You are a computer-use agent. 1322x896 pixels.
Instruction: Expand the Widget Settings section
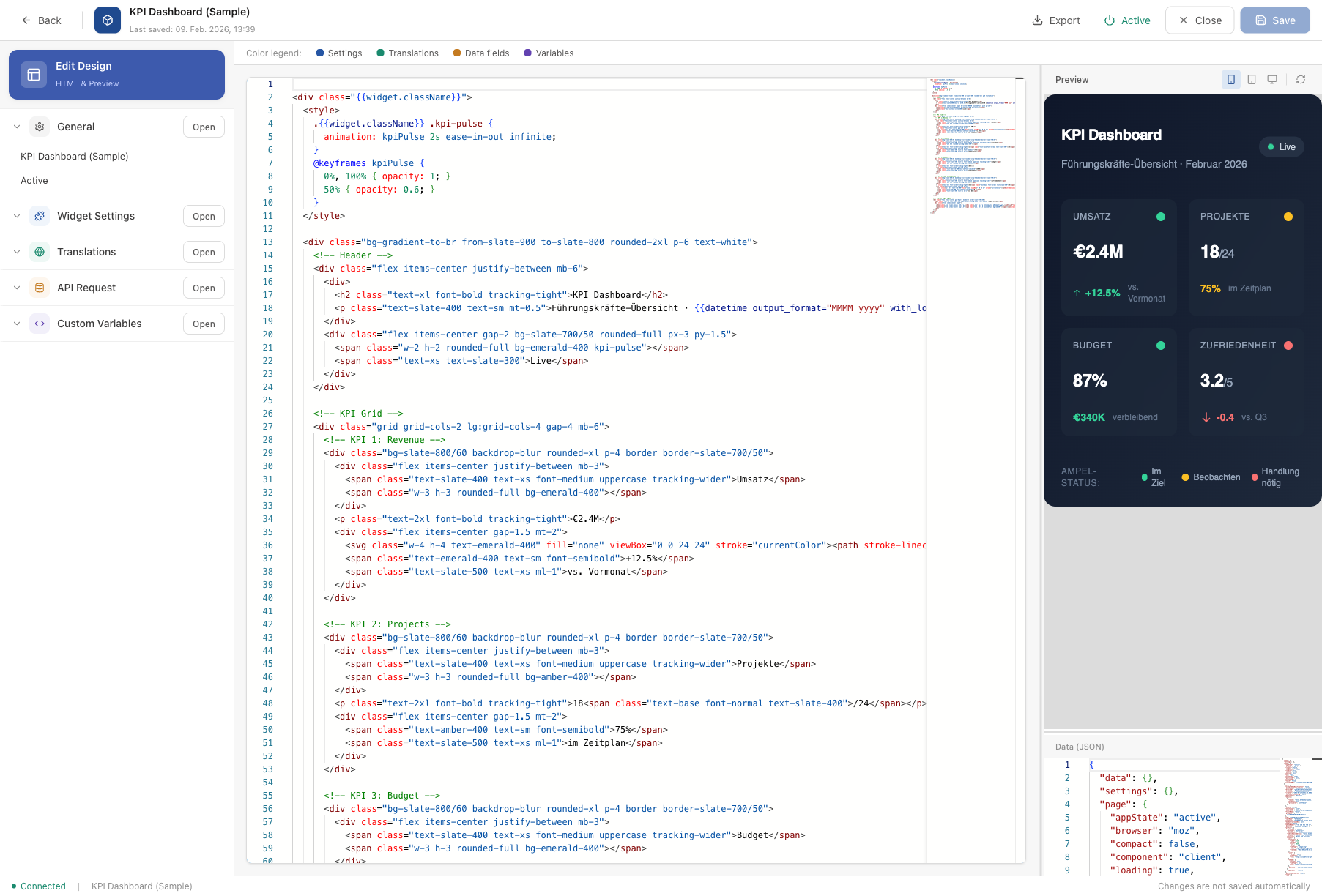click(x=16, y=216)
